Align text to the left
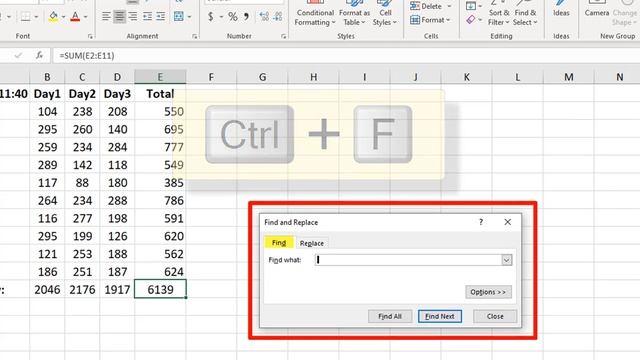The width and height of the screenshot is (640, 360). click(x=106, y=16)
